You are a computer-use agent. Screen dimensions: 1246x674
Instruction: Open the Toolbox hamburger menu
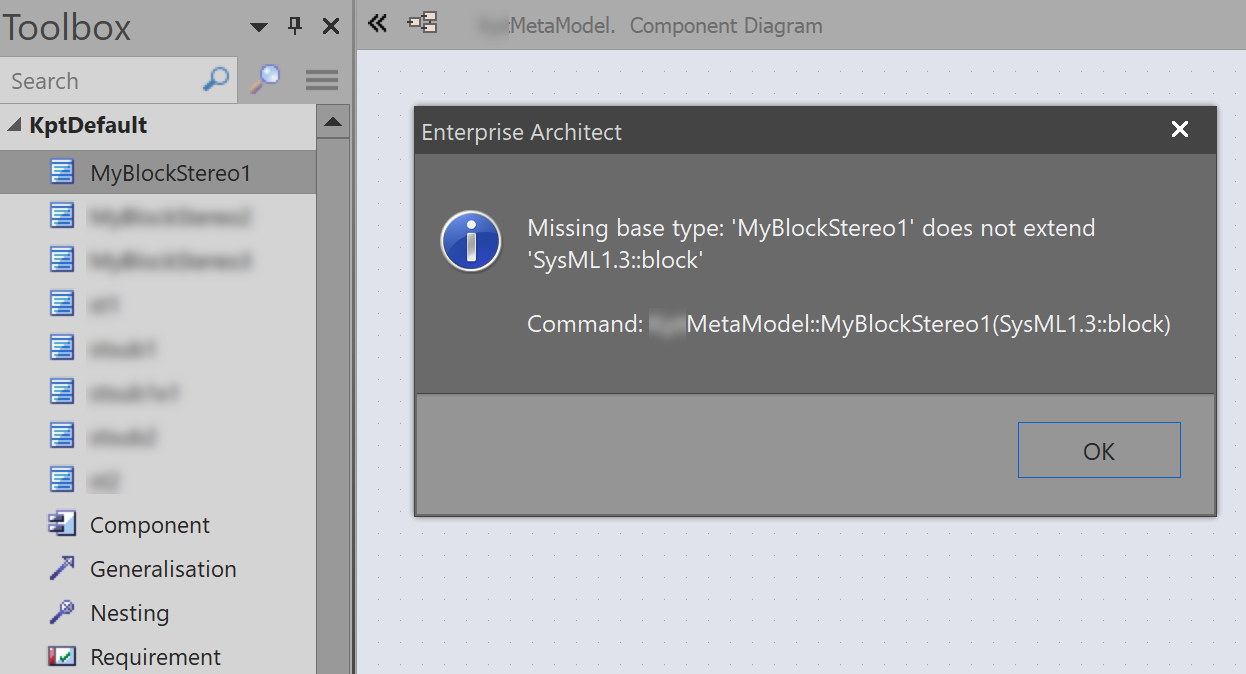(321, 80)
